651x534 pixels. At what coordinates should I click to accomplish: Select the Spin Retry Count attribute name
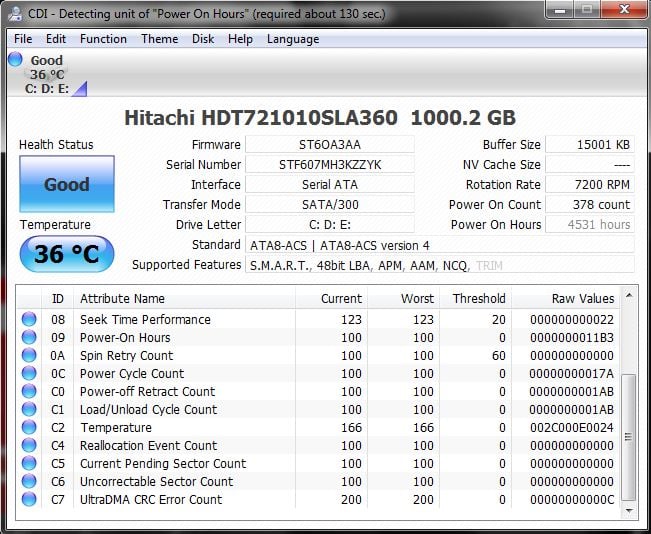pyautogui.click(x=126, y=355)
